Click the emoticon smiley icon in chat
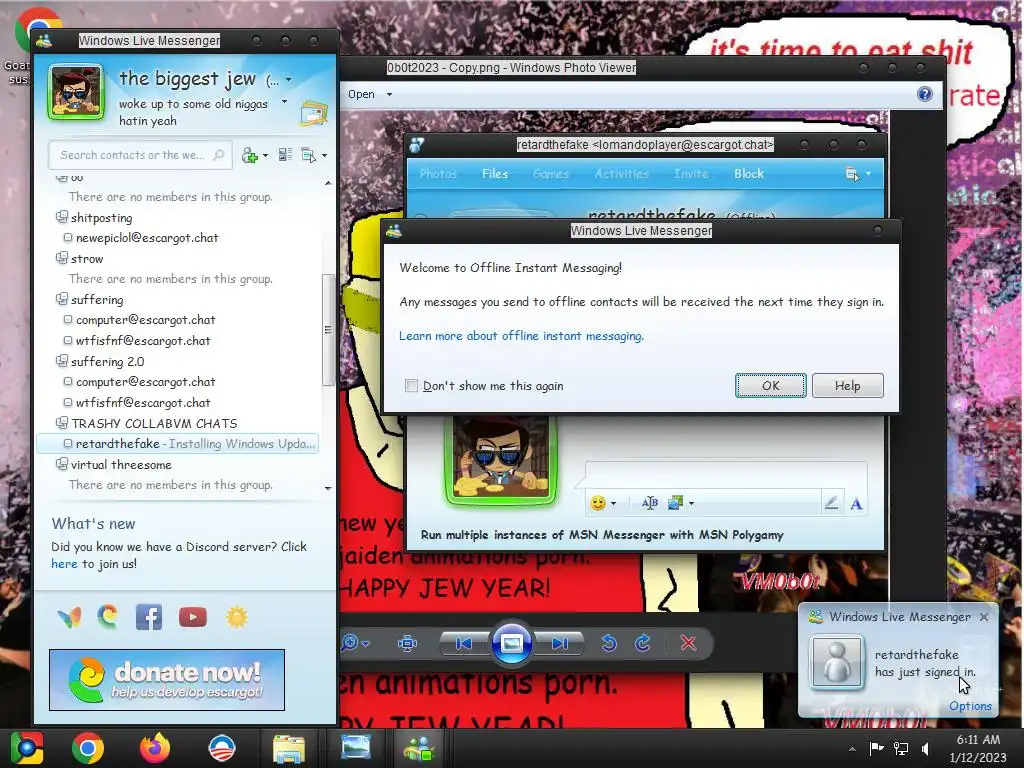 point(598,503)
